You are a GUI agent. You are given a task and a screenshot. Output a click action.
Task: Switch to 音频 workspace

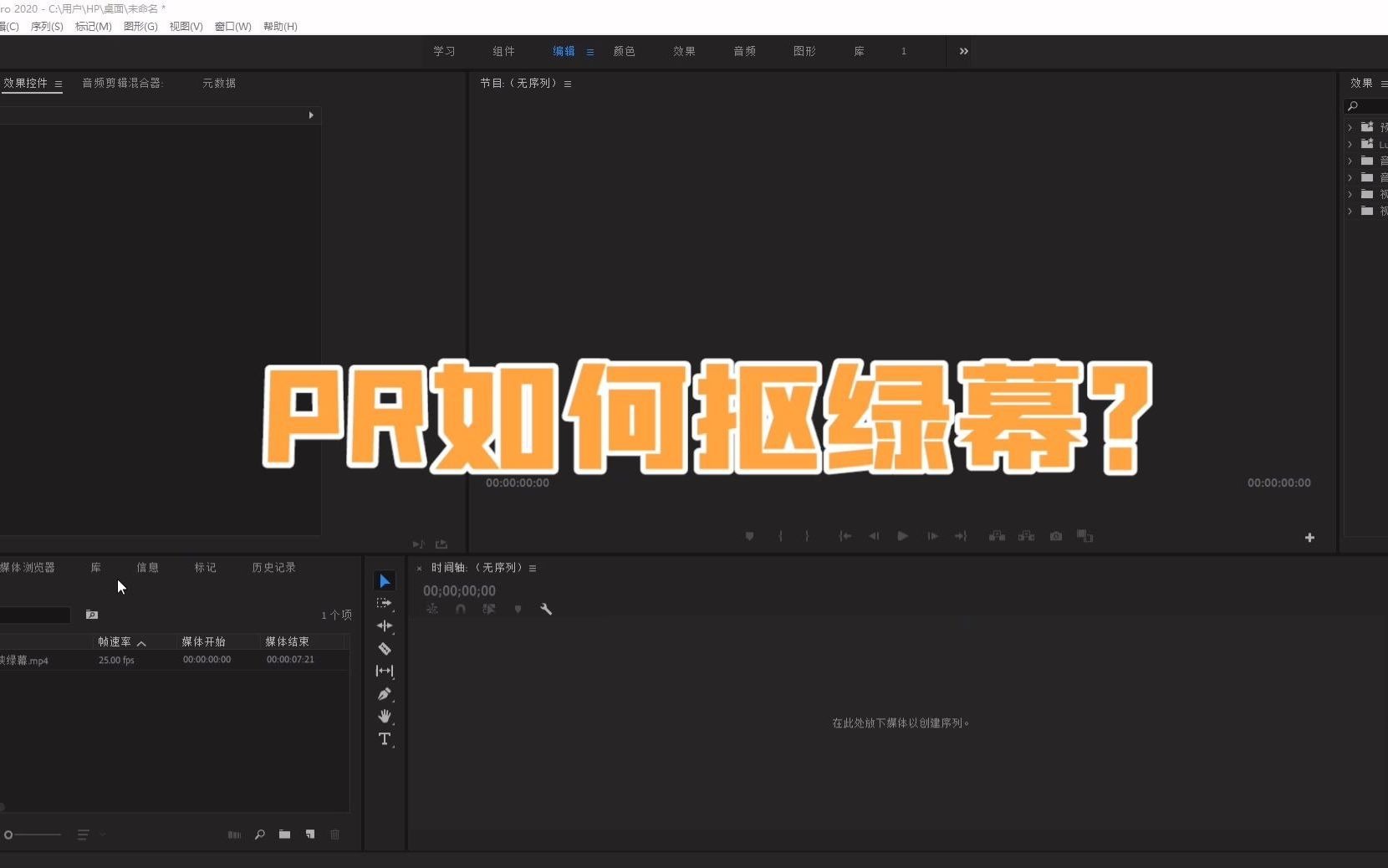[x=744, y=51]
